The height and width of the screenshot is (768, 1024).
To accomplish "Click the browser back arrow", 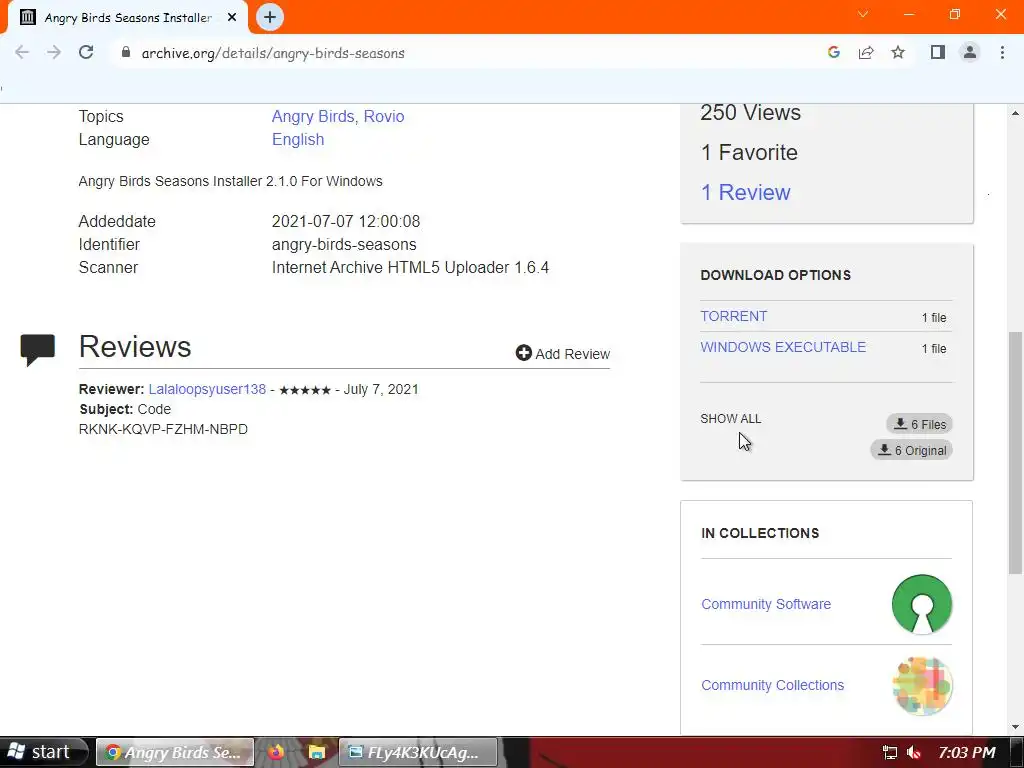I will point(22,53).
